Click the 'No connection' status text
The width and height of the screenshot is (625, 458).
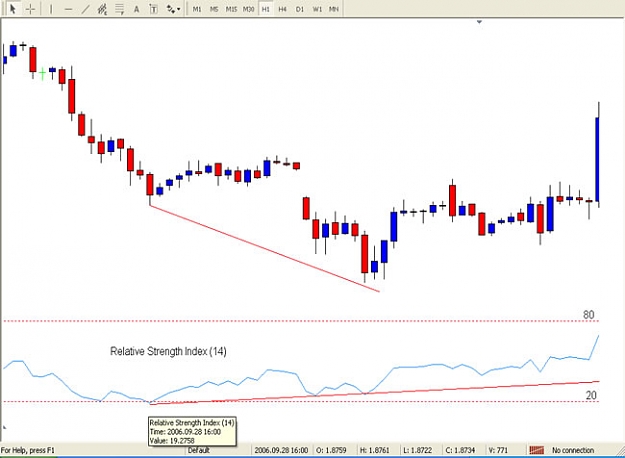tap(573, 450)
